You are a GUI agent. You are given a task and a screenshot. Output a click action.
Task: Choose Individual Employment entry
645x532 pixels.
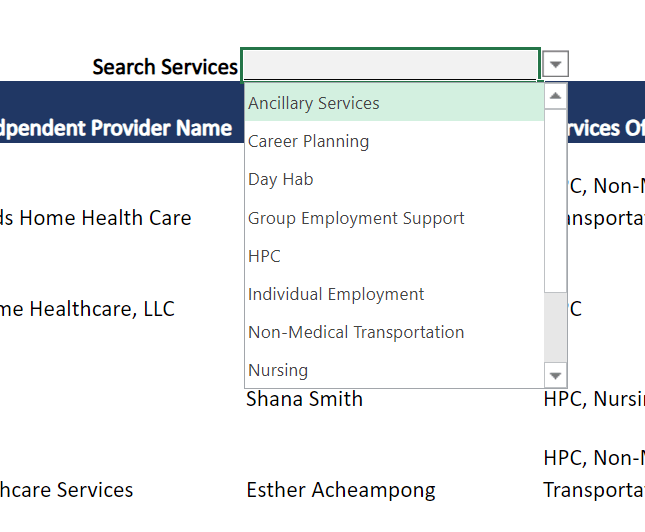(336, 294)
